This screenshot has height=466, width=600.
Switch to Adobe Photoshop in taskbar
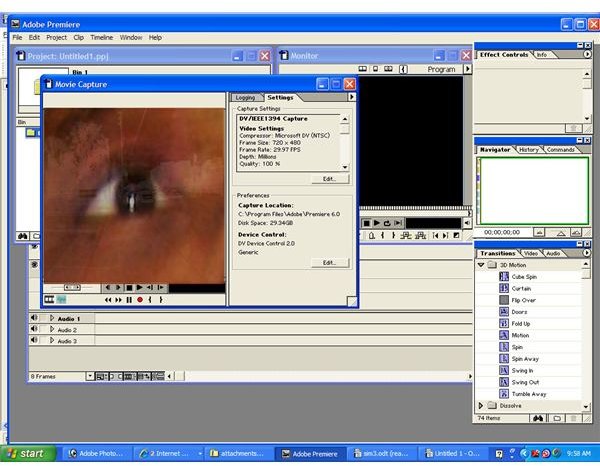click(97, 454)
